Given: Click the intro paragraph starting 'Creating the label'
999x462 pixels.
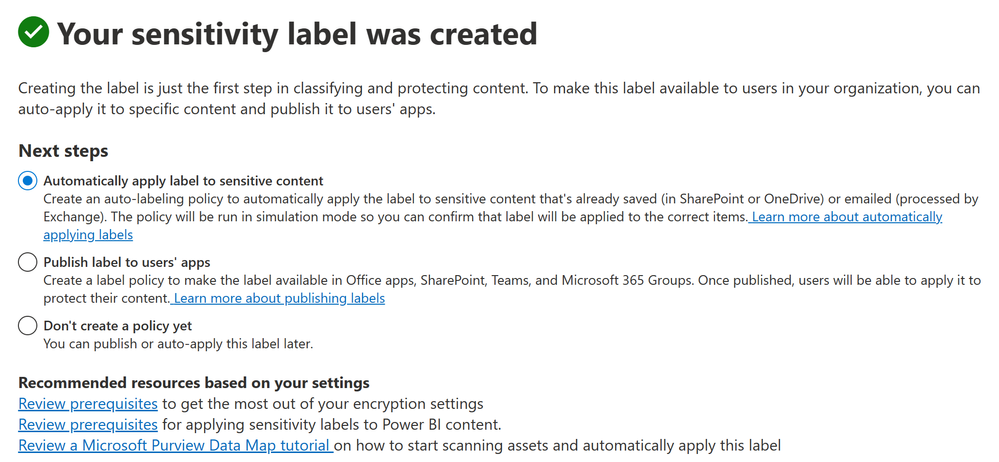Looking at the screenshot, I should tap(499, 98).
